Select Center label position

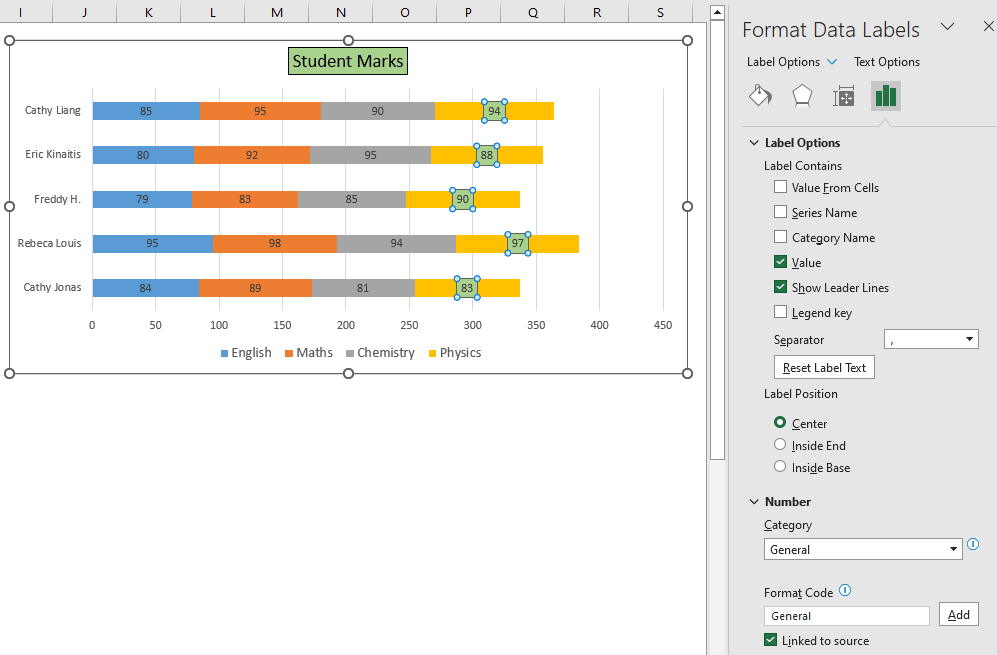tap(780, 422)
